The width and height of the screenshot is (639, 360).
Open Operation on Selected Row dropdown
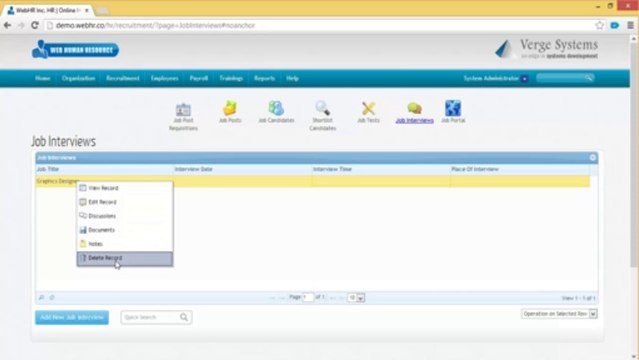(559, 314)
